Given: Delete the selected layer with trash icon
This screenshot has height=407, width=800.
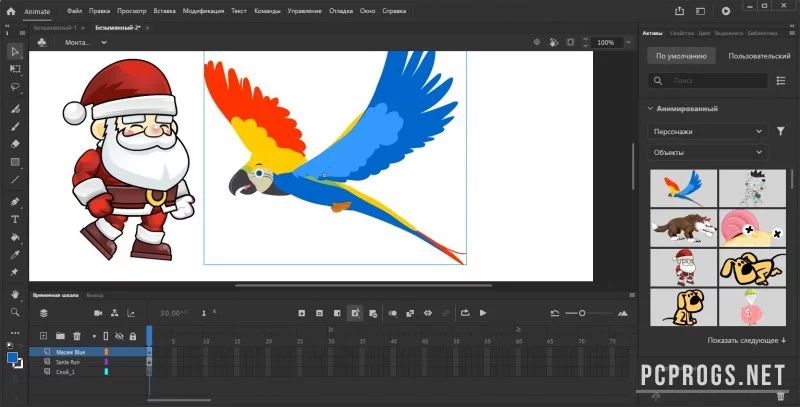Looking at the screenshot, I should point(77,336).
